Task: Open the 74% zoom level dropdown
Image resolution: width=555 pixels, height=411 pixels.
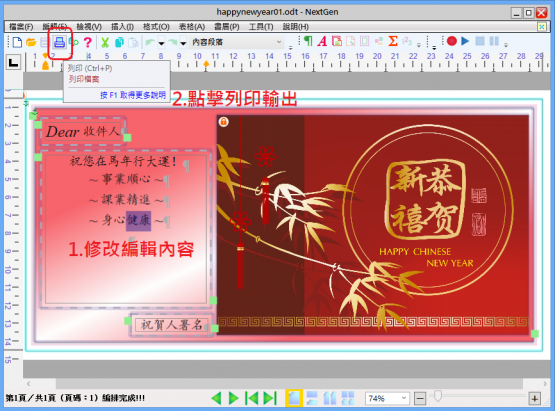Action: tap(404, 398)
